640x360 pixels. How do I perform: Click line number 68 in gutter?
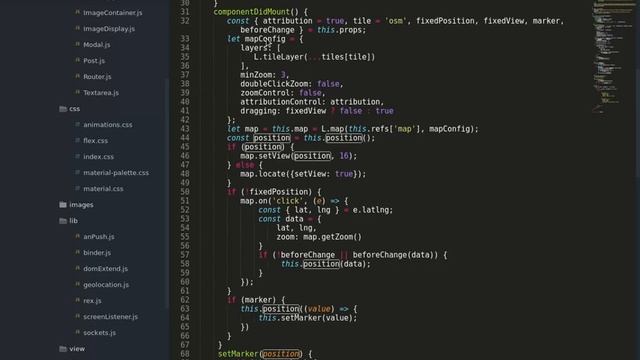(185, 353)
